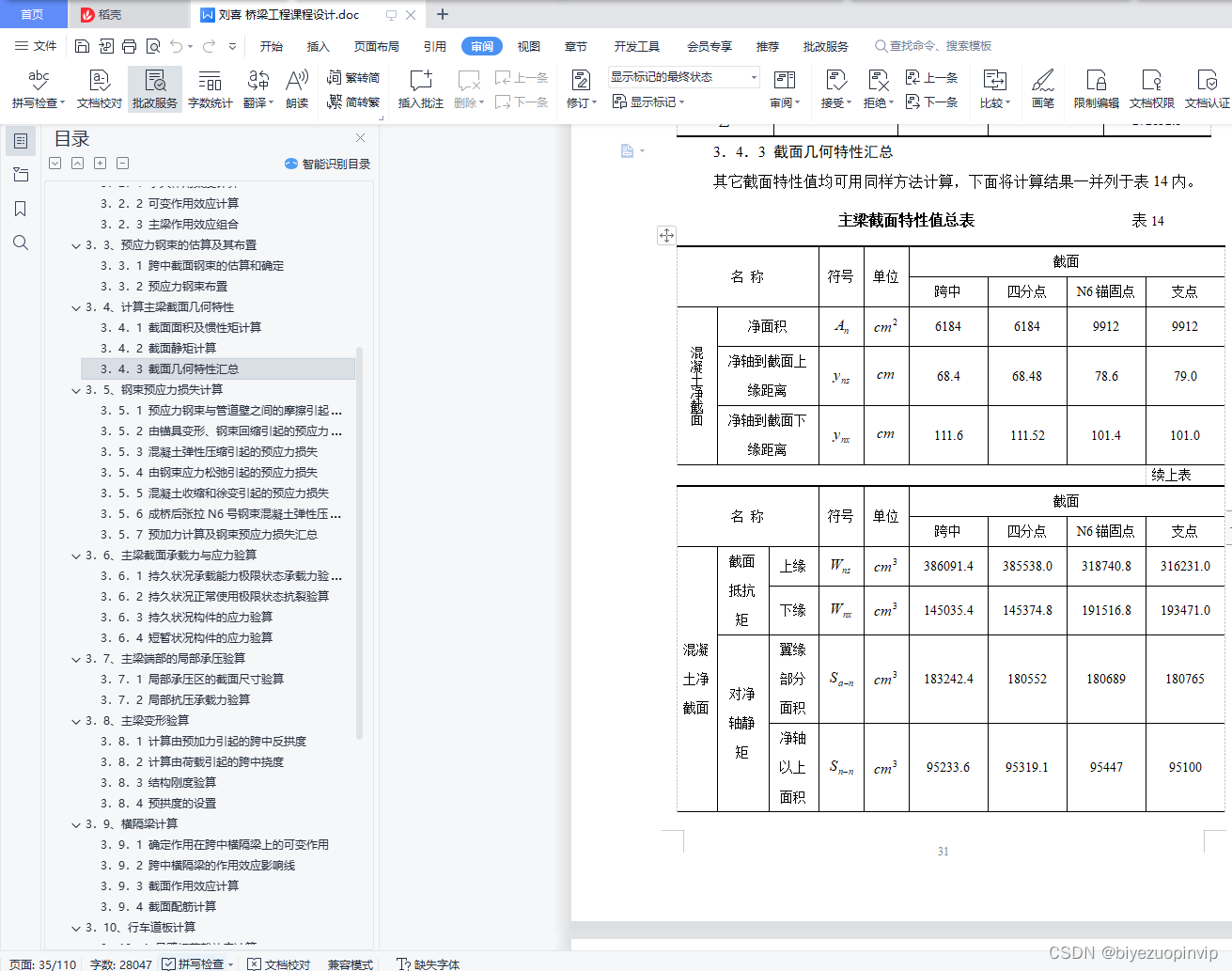
Task: Select the 画笔 pen tool
Action: 1043,89
